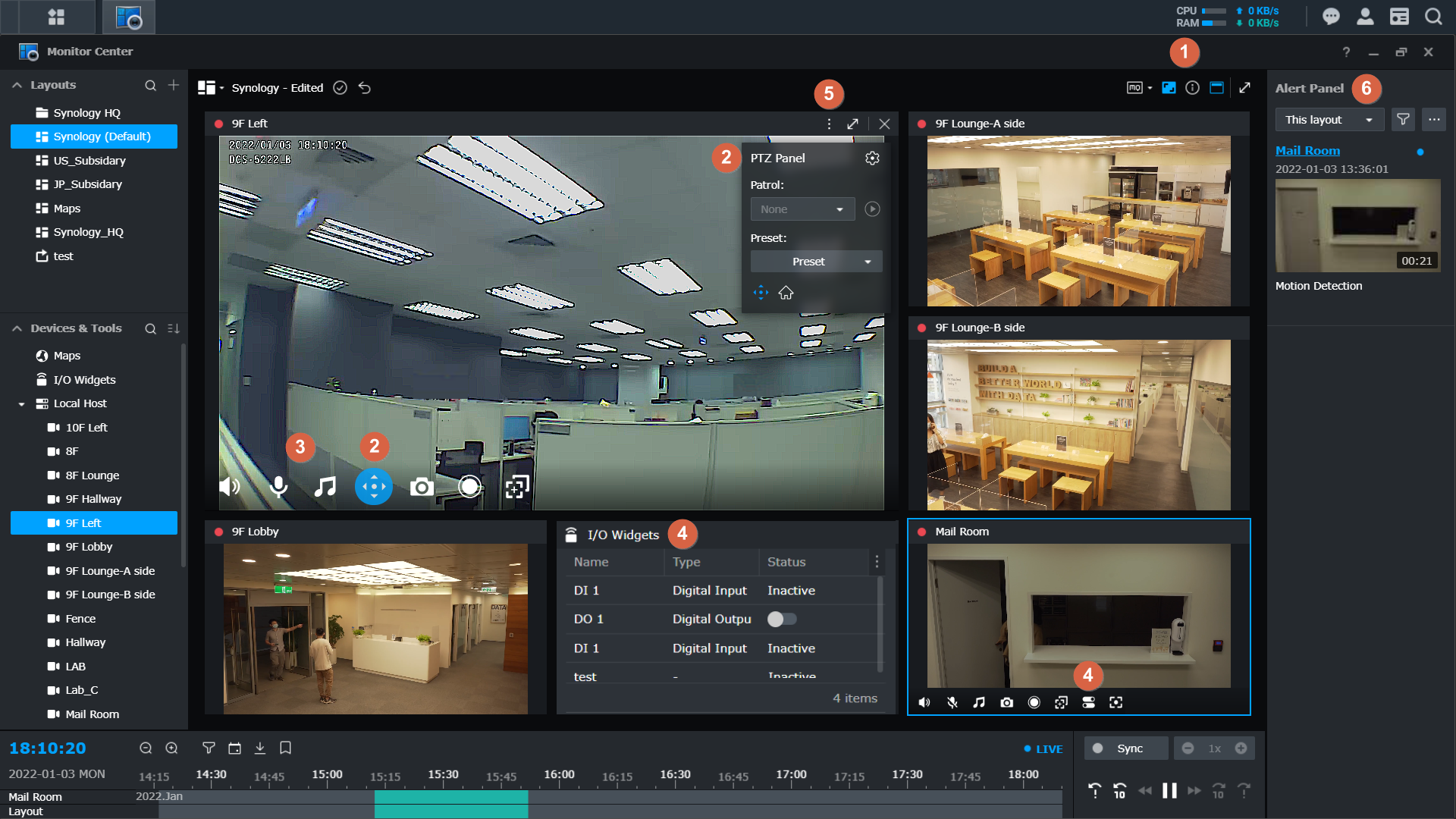Viewport: 1456px width, 819px height.
Task: Enable Sync playback mode
Action: point(1125,748)
